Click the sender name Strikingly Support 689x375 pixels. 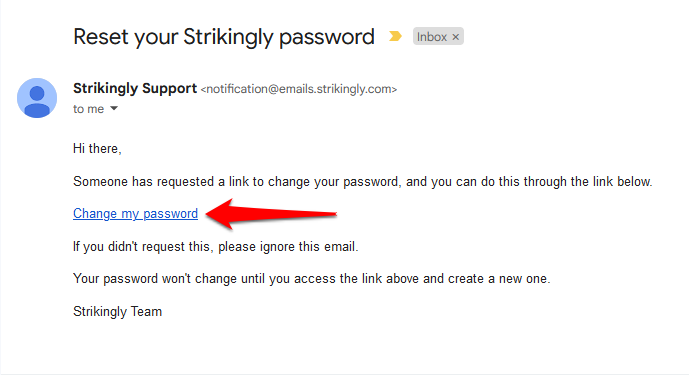135,88
